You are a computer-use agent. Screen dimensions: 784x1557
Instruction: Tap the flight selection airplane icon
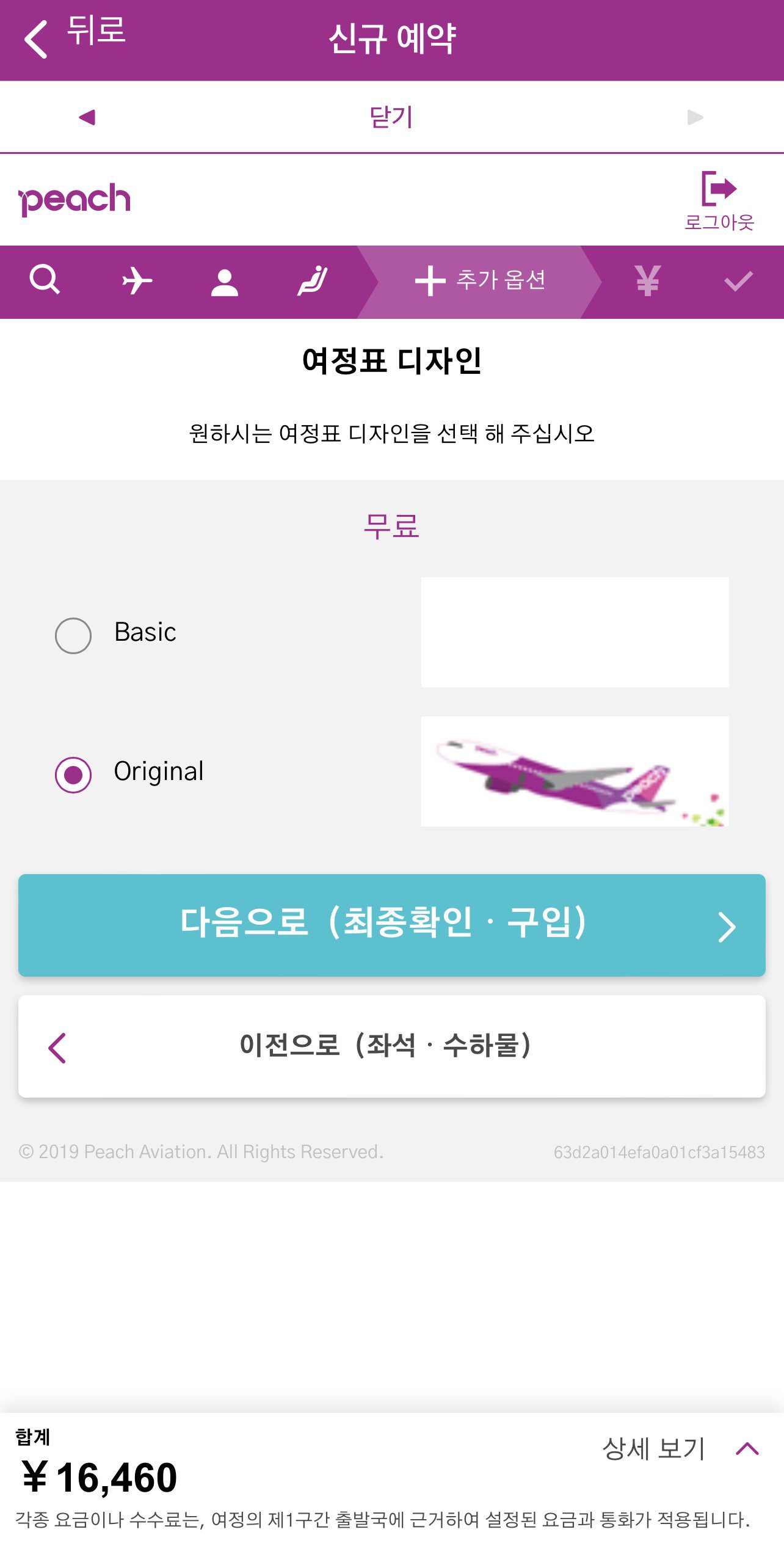(x=136, y=281)
